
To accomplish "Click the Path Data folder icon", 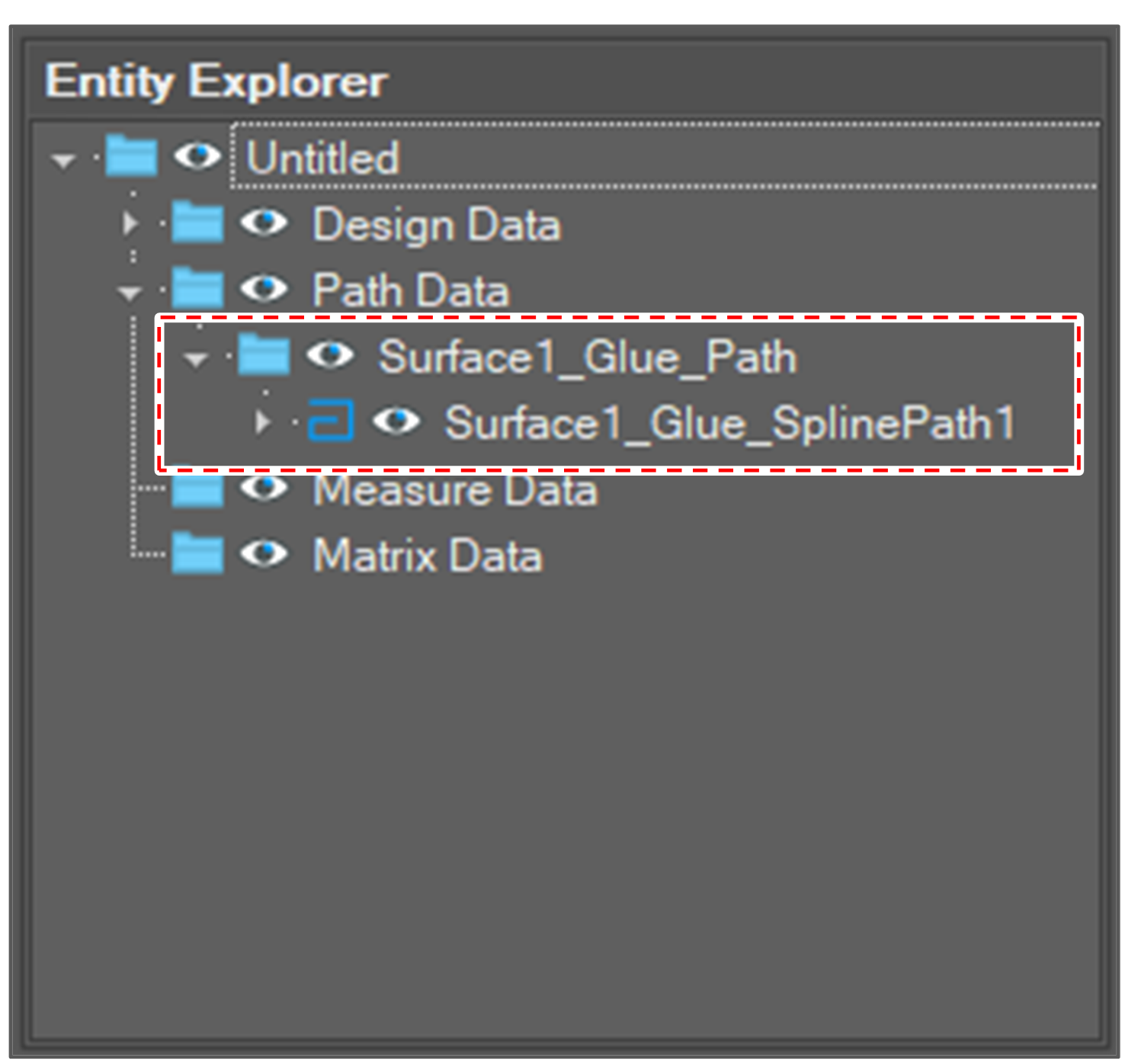I will [197, 290].
